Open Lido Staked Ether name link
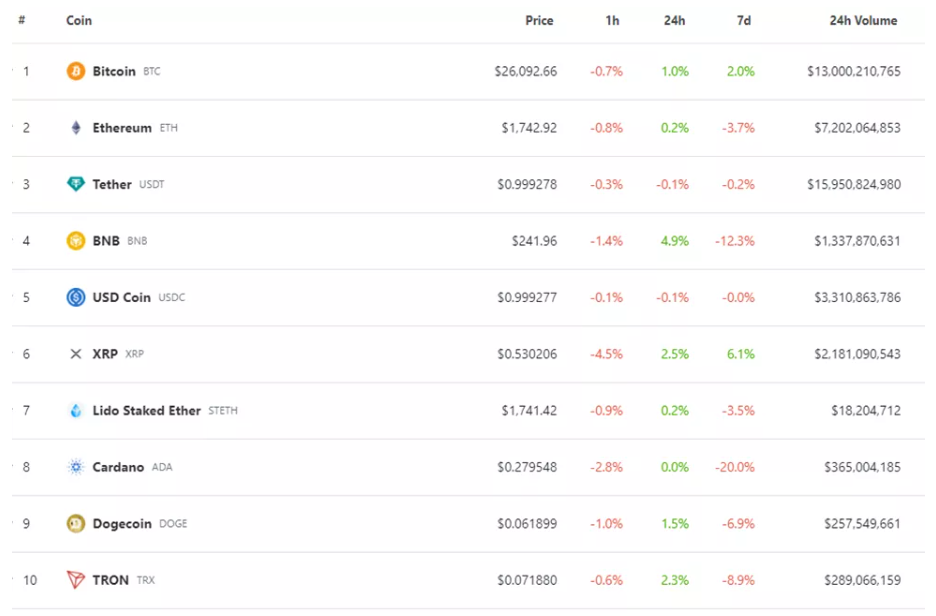The width and height of the screenshot is (936, 616). tap(146, 410)
